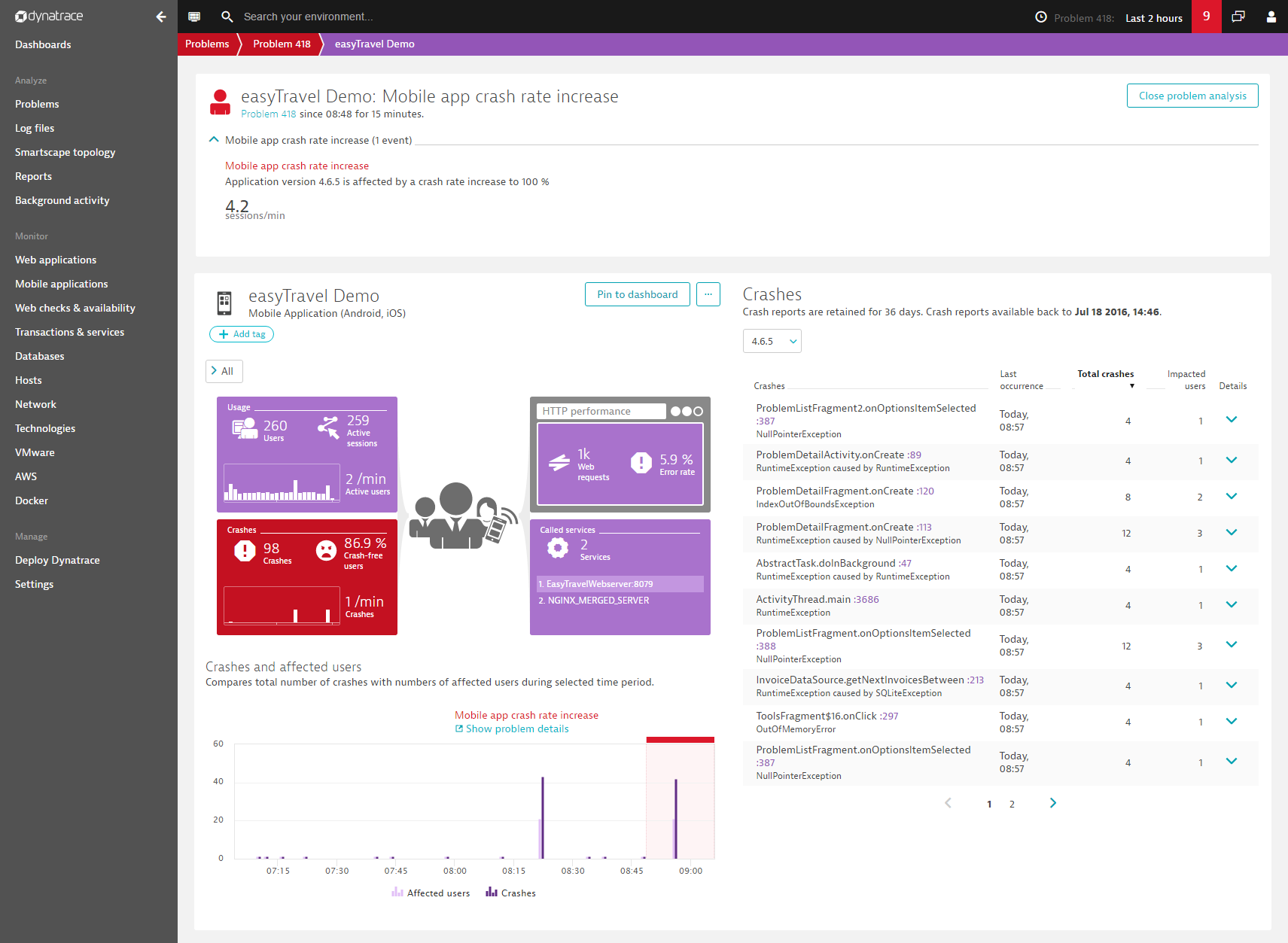Select EasyTravelWebserver:8079 service
Image resolution: width=1288 pixels, height=943 pixels.
[620, 584]
